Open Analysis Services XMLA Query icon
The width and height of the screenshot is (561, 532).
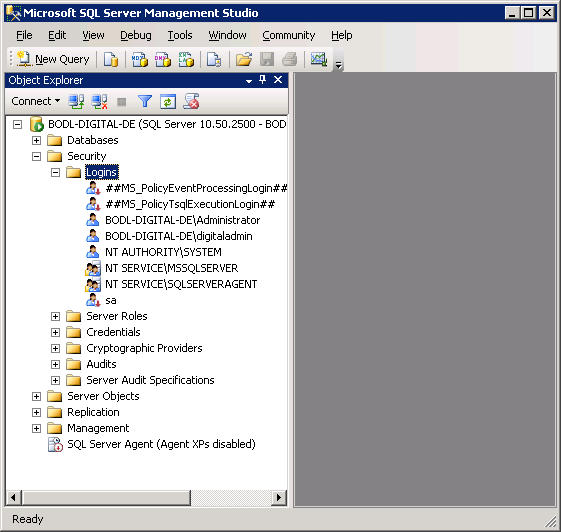(186, 59)
